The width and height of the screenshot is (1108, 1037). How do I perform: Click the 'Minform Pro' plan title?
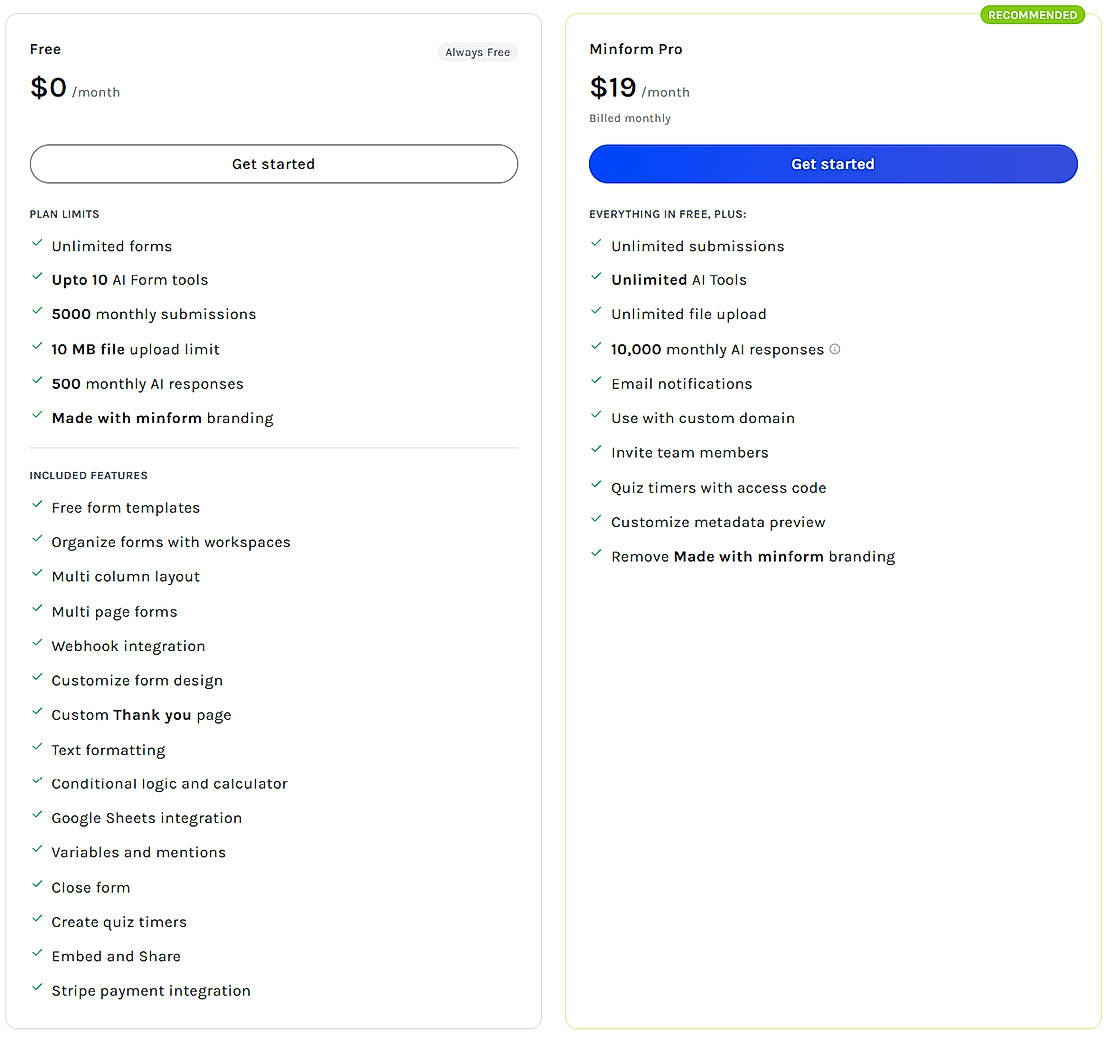coord(636,49)
